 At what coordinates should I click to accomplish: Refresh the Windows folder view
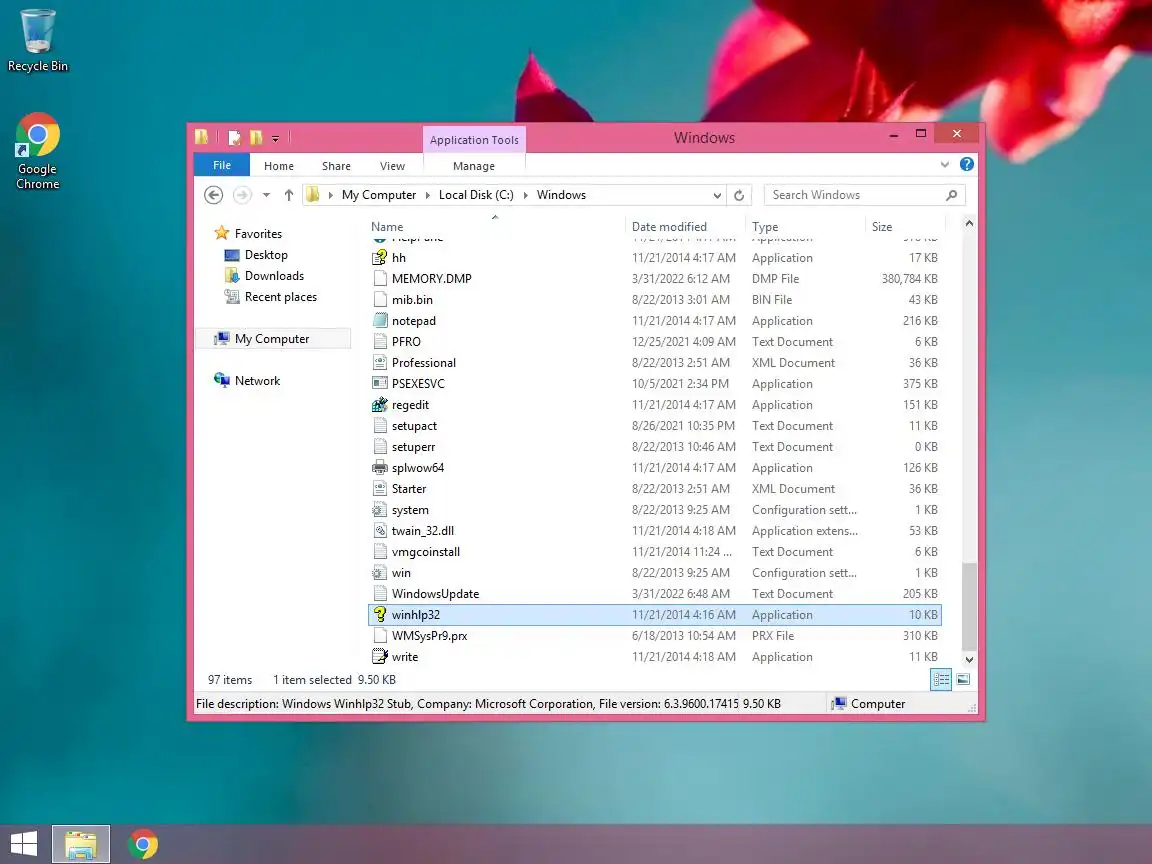tap(739, 195)
